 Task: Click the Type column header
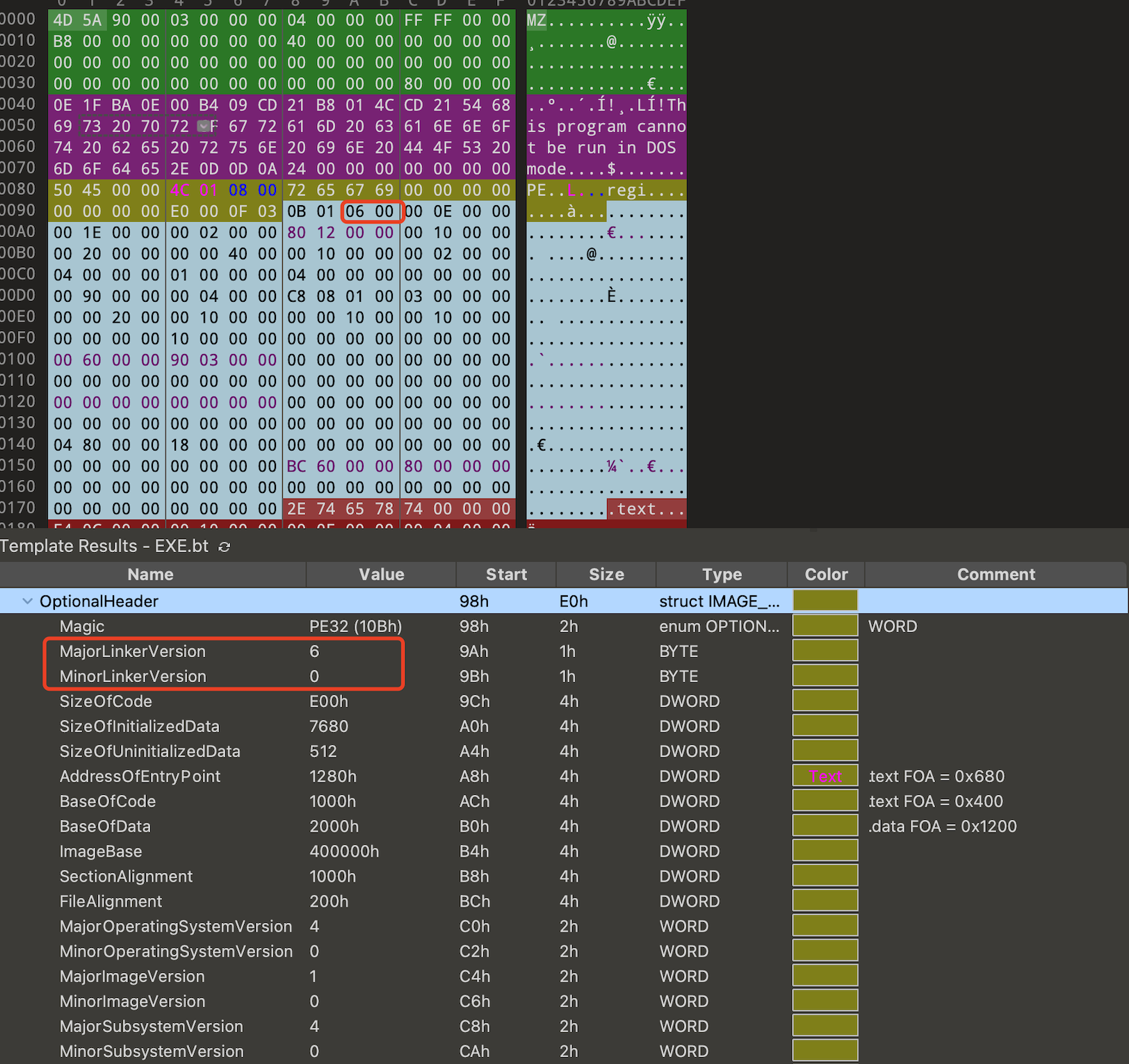pyautogui.click(x=721, y=574)
